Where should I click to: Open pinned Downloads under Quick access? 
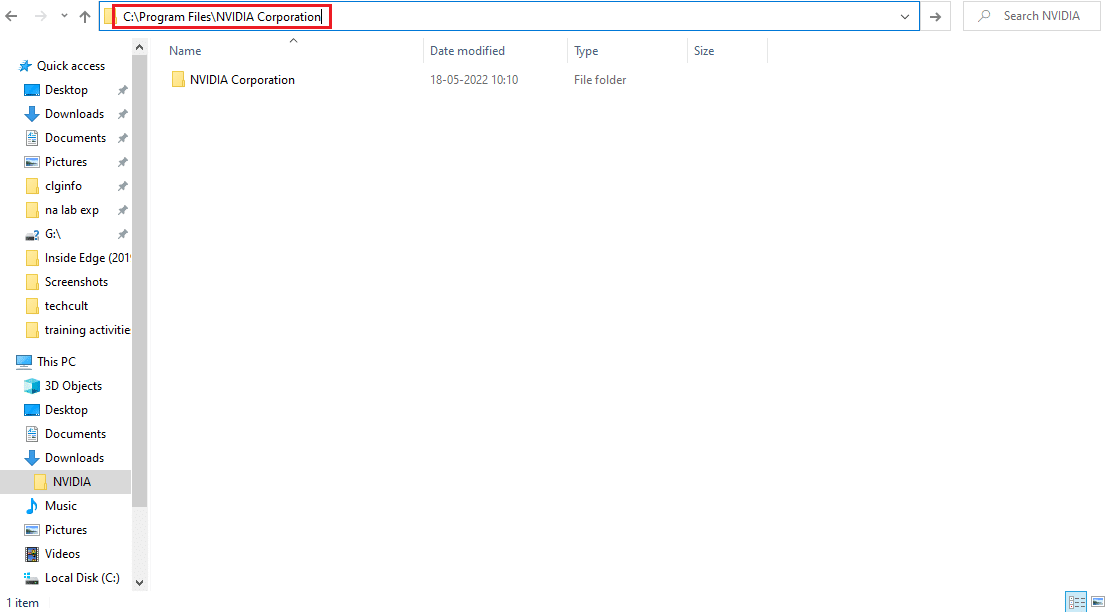point(74,114)
